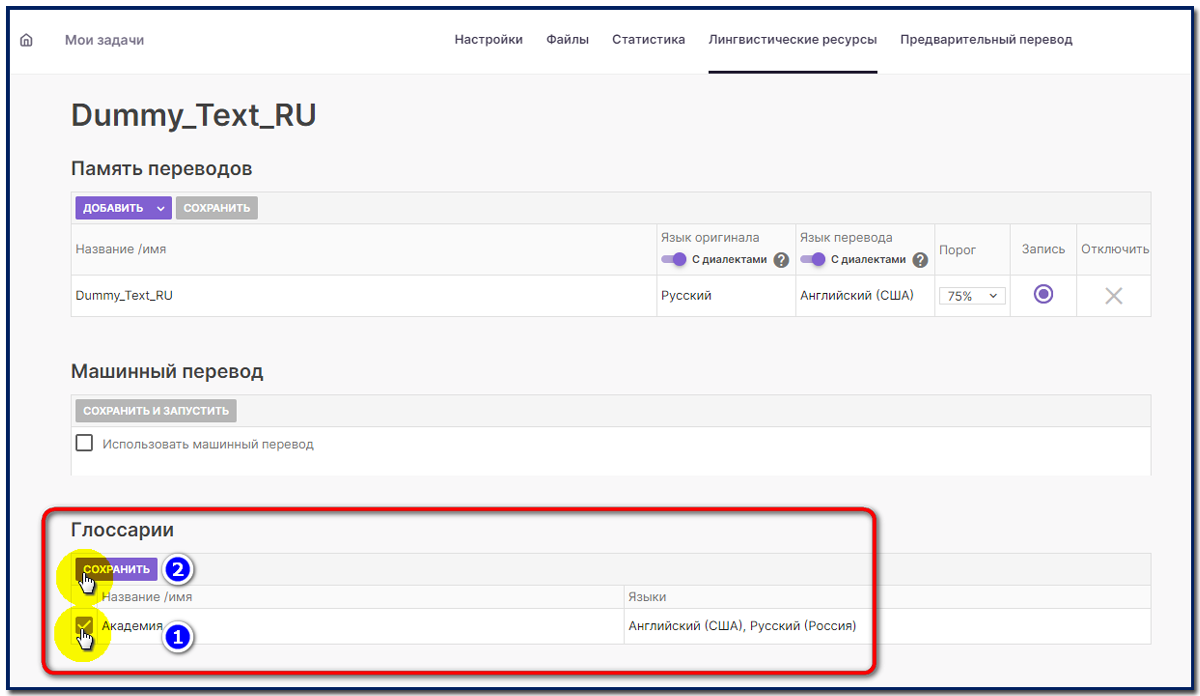1200x696 pixels.
Task: Click help icon next to target language dialects
Action: tap(921, 260)
